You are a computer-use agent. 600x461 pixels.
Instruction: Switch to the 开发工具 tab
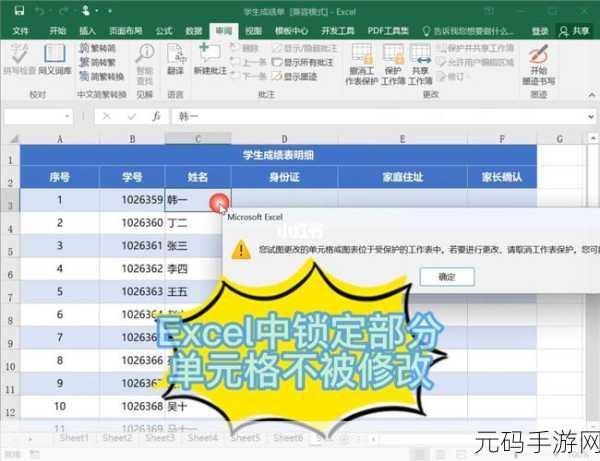click(x=338, y=31)
